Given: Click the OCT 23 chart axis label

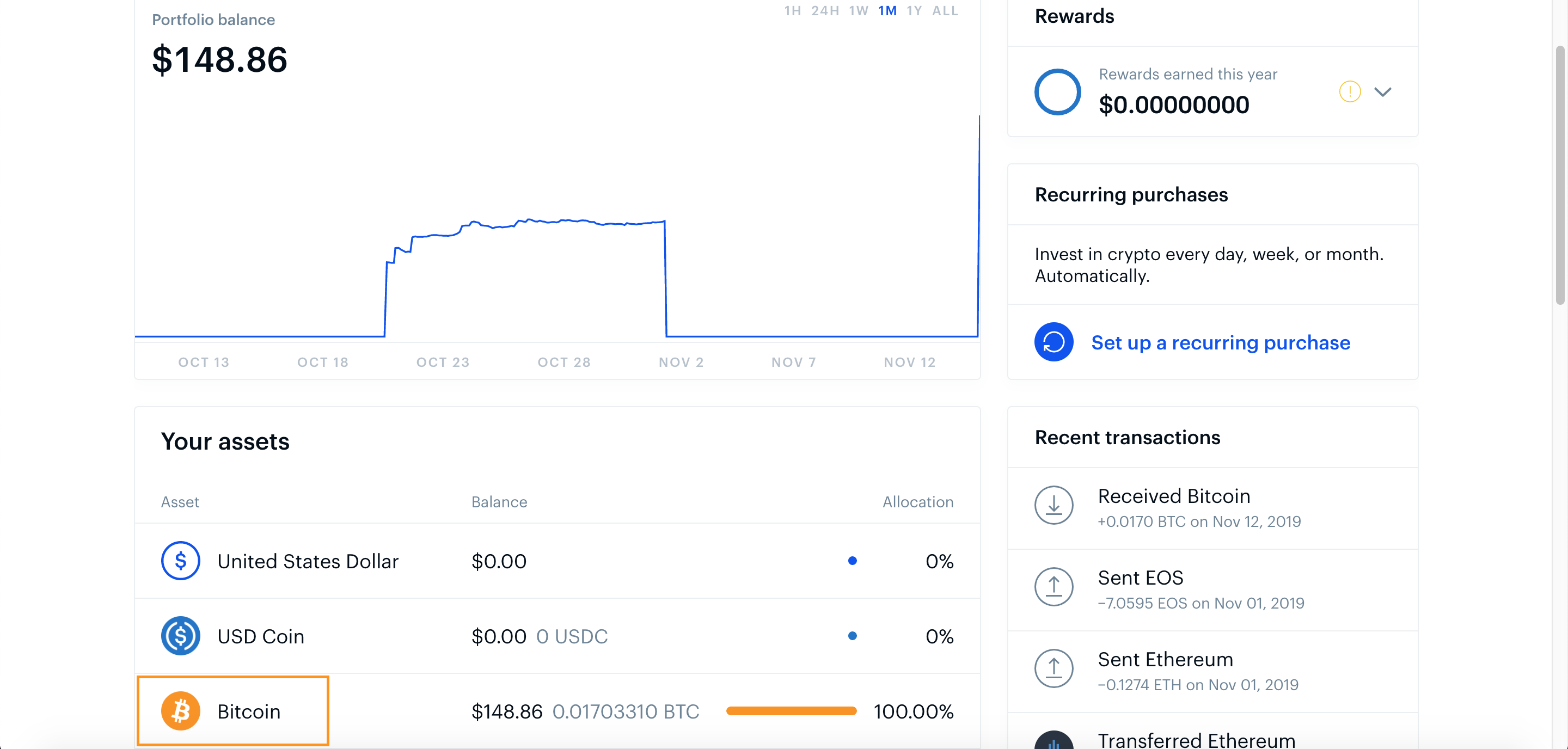Looking at the screenshot, I should (x=443, y=362).
